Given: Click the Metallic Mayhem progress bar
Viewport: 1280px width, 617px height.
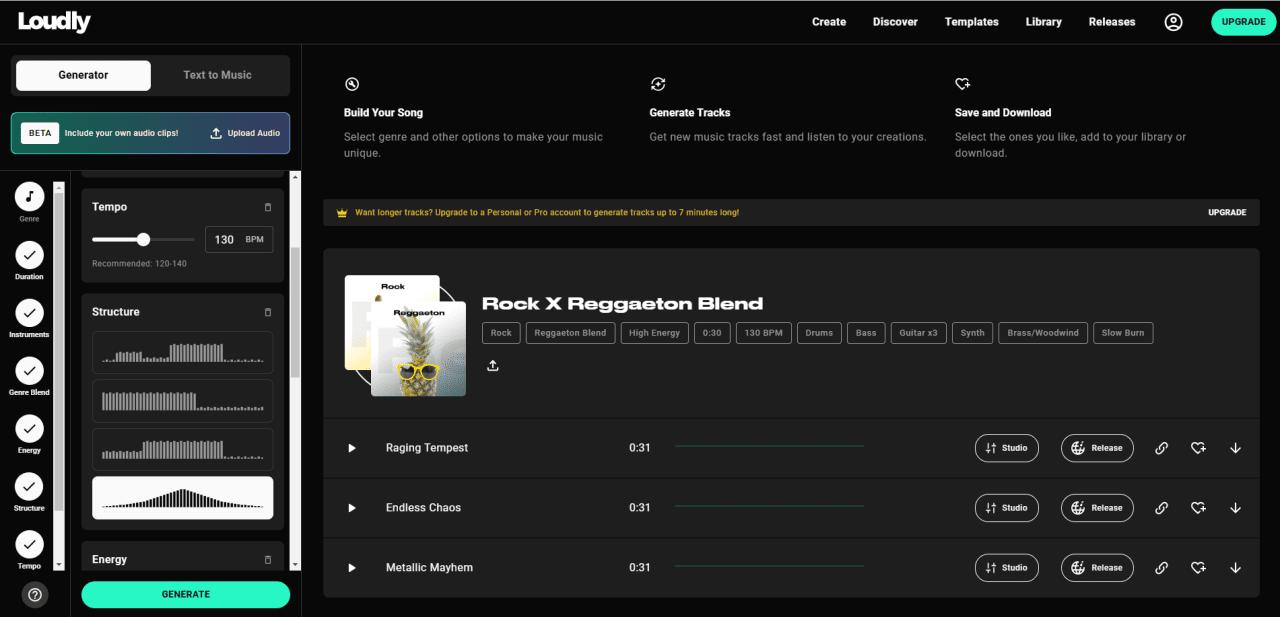Looking at the screenshot, I should click(x=769, y=566).
